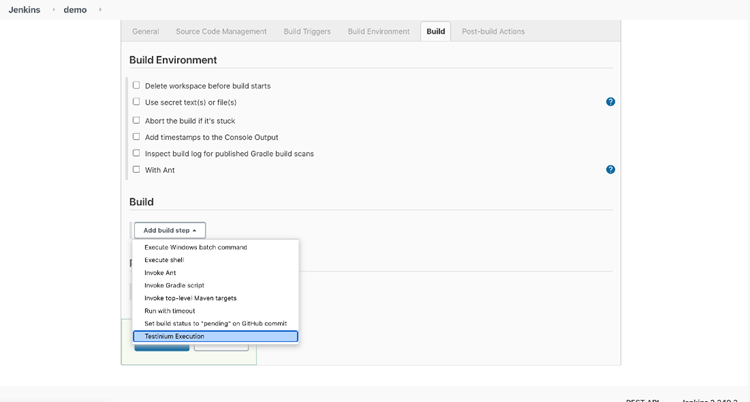The image size is (750, 402).
Task: Open help icon for With Ant
Action: click(610, 169)
